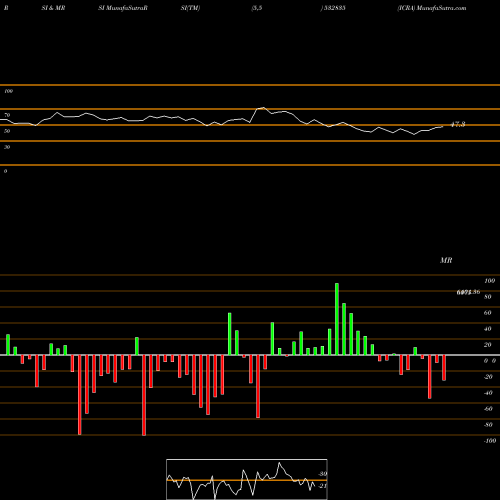500x500 pixels.
Task: Open the mini RSI overview chart thumbnail
Action: [x=247, y=479]
